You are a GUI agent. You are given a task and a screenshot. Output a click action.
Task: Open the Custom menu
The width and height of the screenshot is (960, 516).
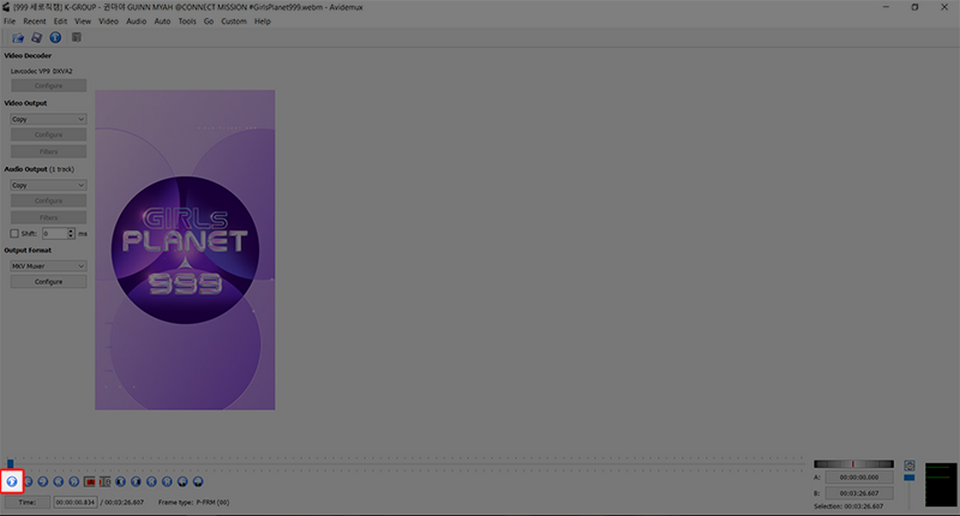tap(234, 21)
